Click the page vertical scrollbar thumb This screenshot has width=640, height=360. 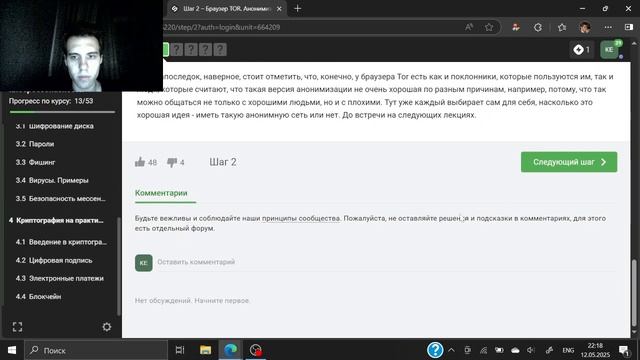[634, 292]
